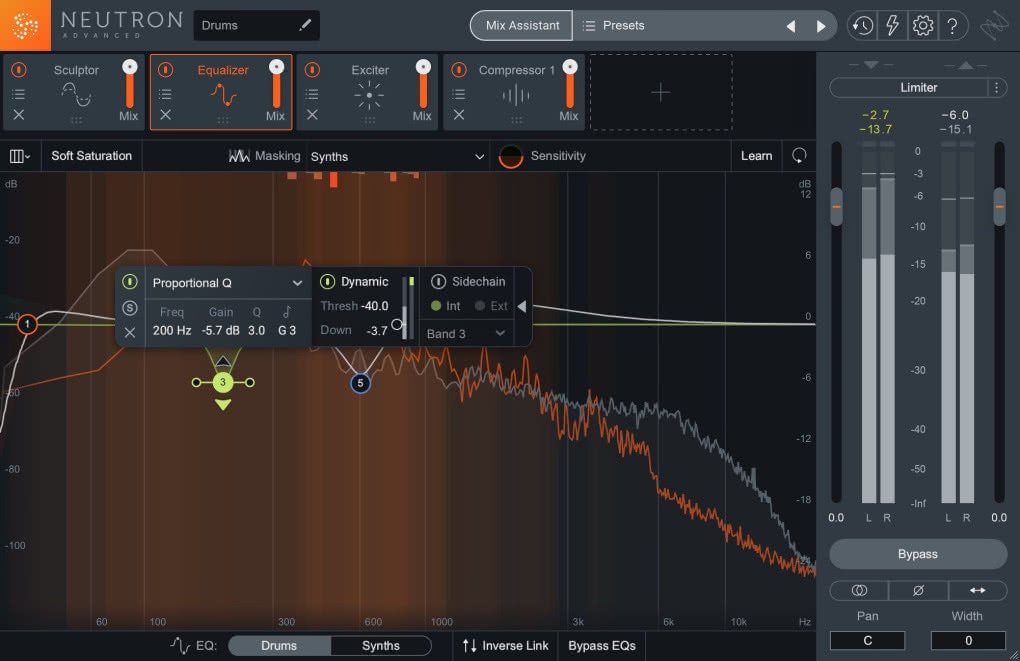Click the Equalizer Mix slider handle
Screen dimensions: 1020x661
(x=276, y=66)
